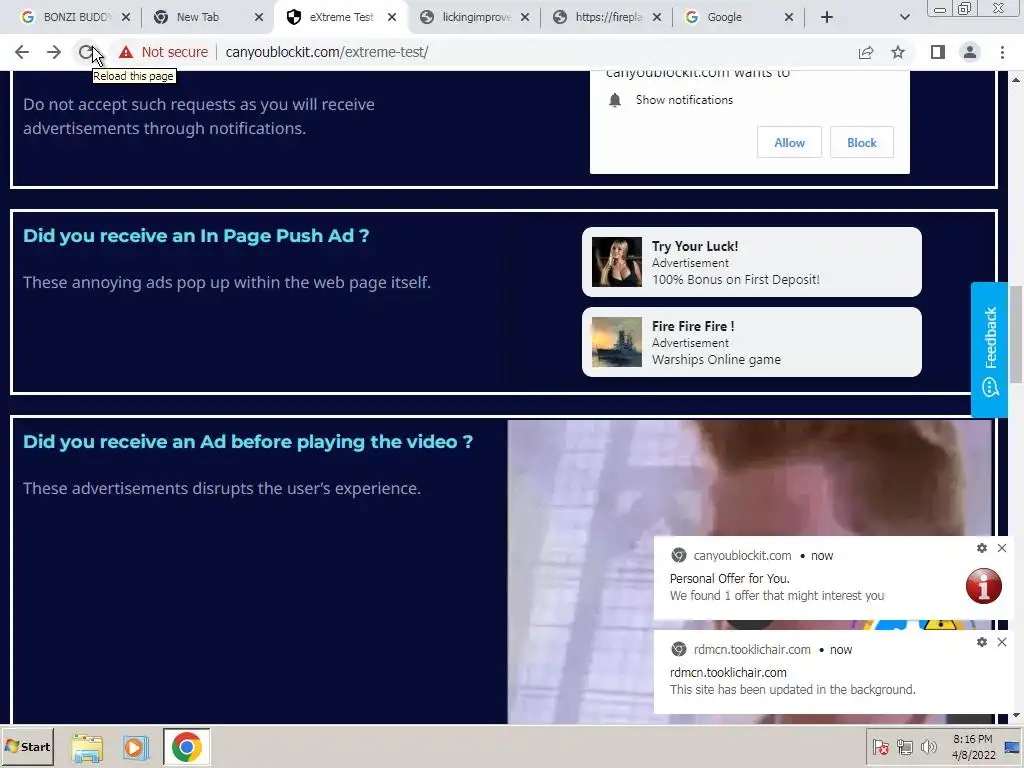
Task: Dismiss the canyoublockit.com notification
Action: click(x=1002, y=548)
